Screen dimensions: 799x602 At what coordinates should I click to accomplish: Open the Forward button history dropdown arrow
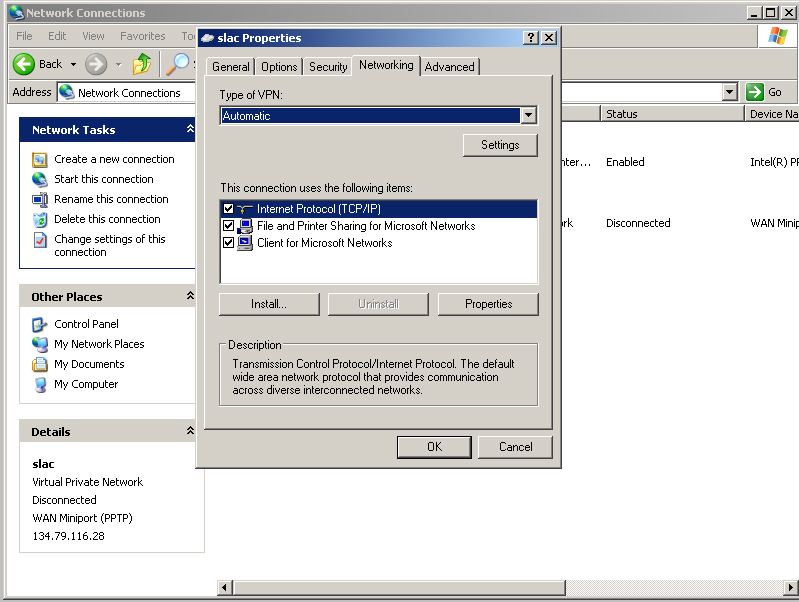[118, 64]
